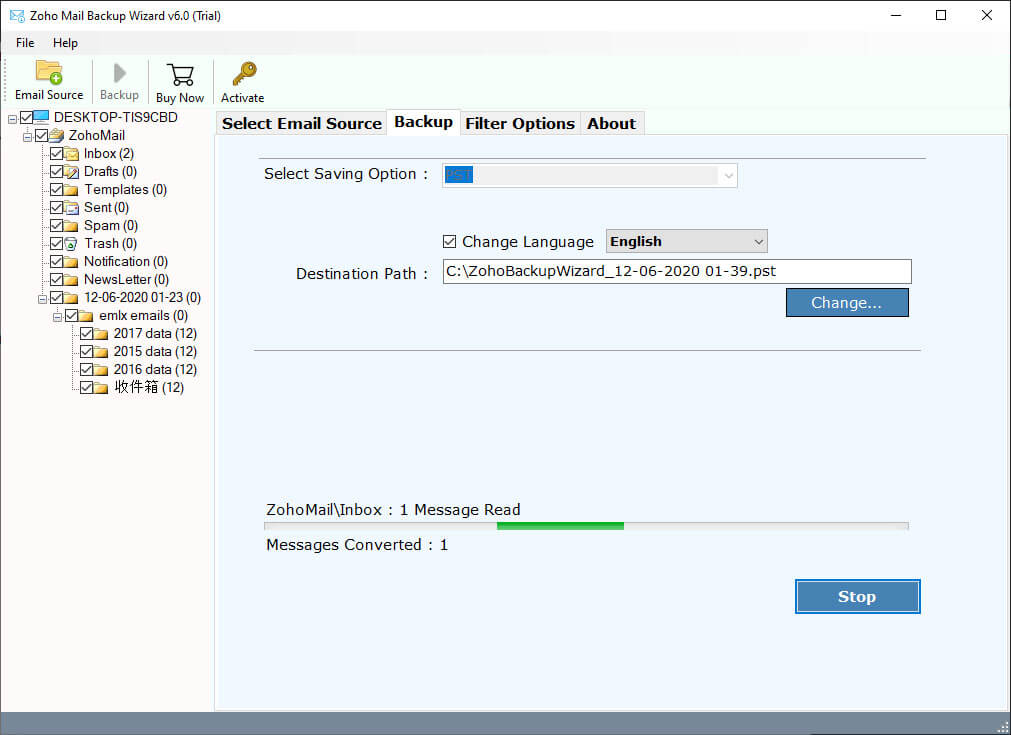Uncheck the Drafts (0) checkbox
The width and height of the screenshot is (1011, 735).
pos(56,172)
